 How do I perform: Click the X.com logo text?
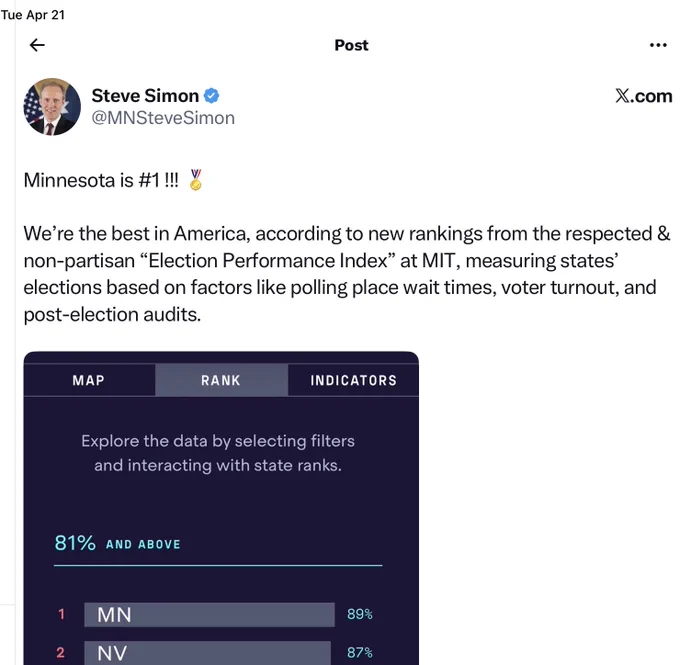pos(644,96)
